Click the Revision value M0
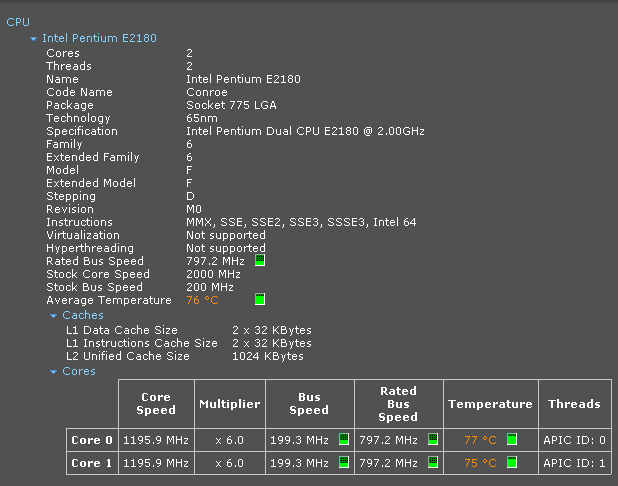Image resolution: width=618 pixels, height=486 pixels. [x=194, y=209]
